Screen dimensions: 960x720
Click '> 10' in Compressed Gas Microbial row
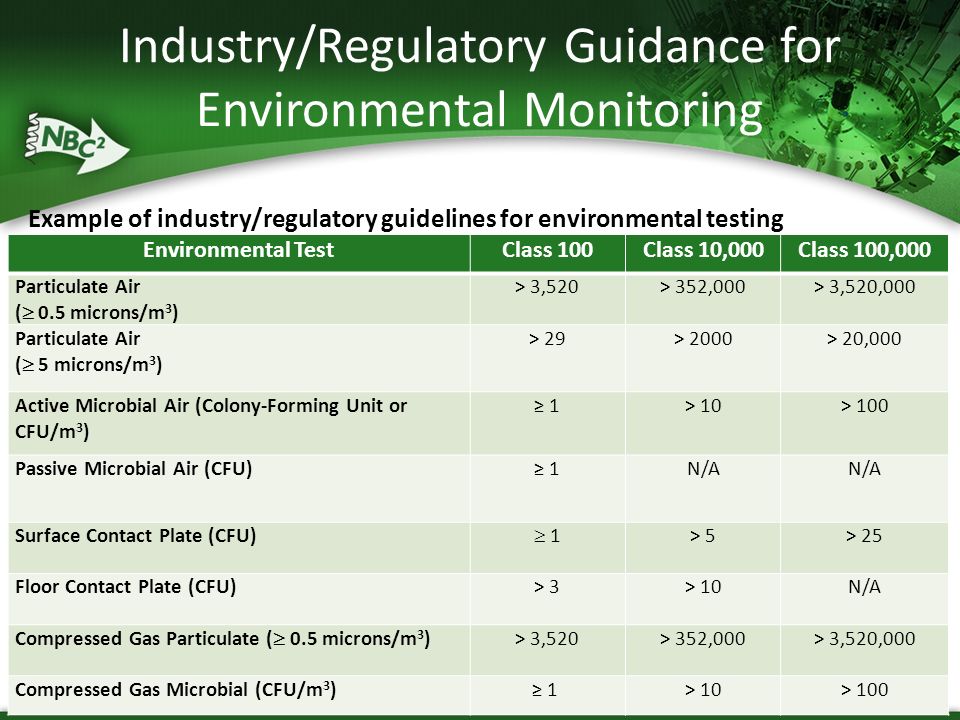702,689
